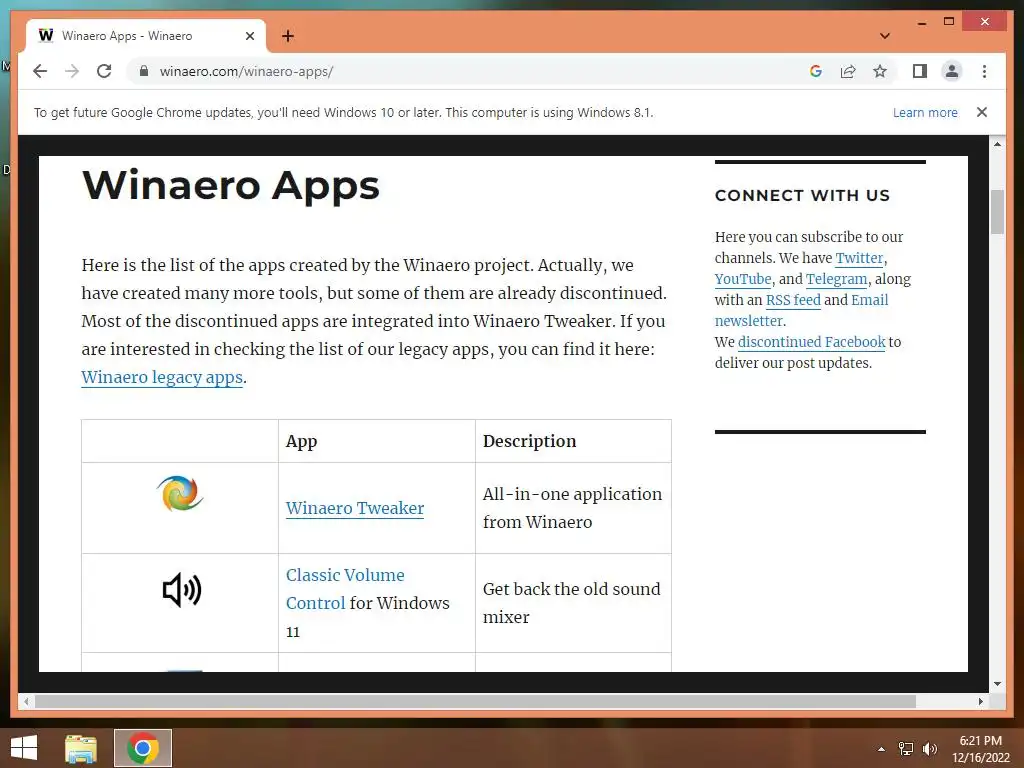
Task: Open the Winaero Tweaker link
Action: click(355, 508)
